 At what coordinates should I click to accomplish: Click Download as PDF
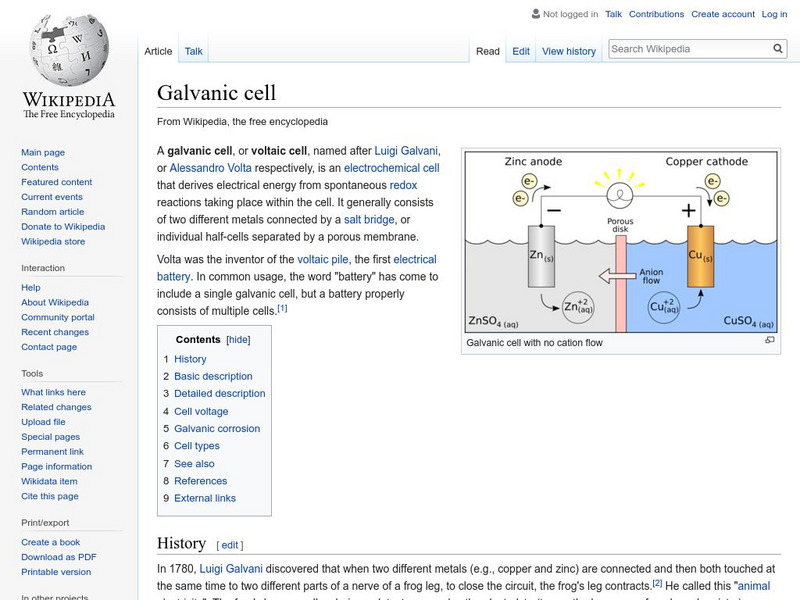coord(59,557)
